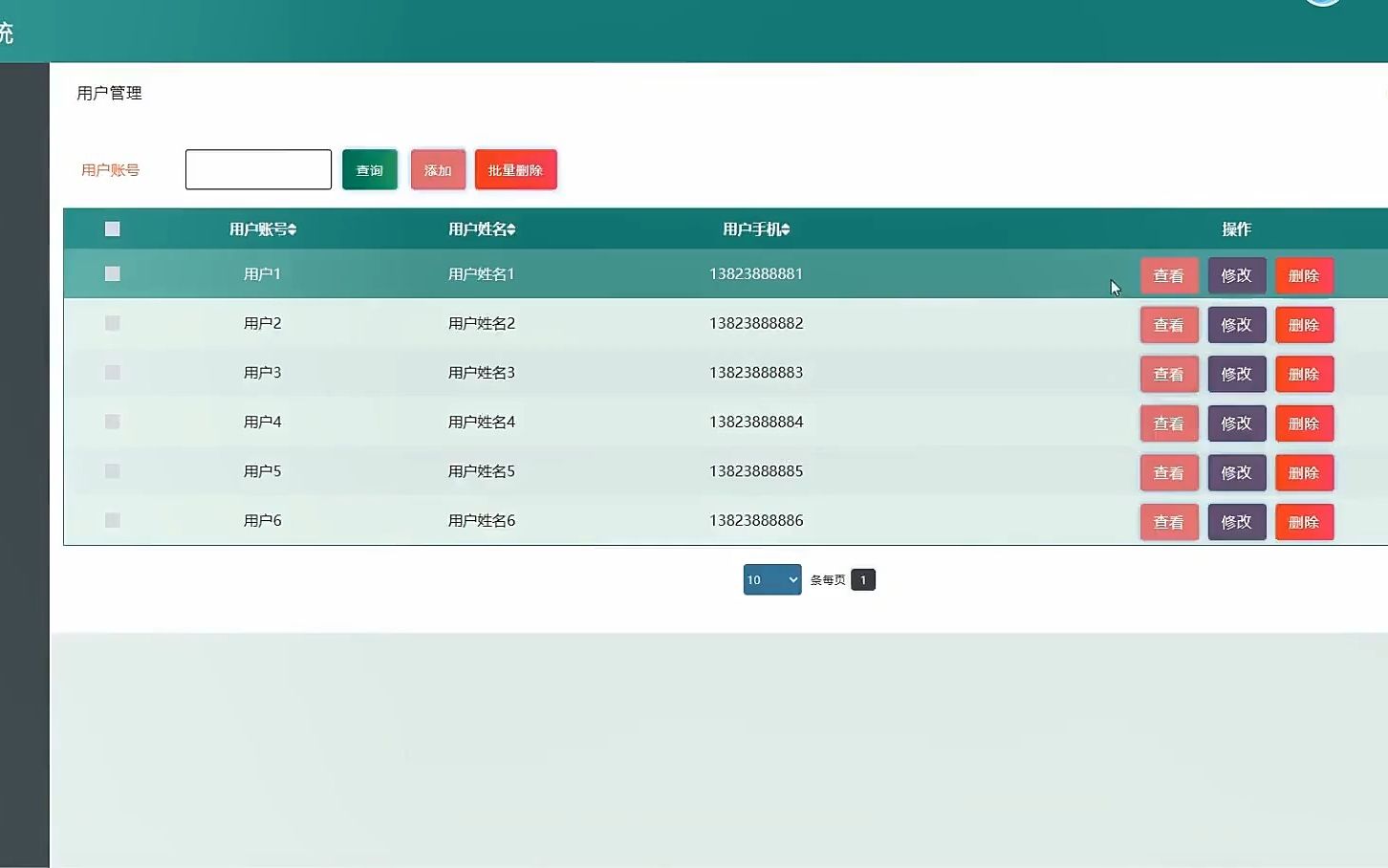Open the rows-per-page dropdown showing 10
Image resolution: width=1388 pixels, height=868 pixels.
[x=772, y=579]
